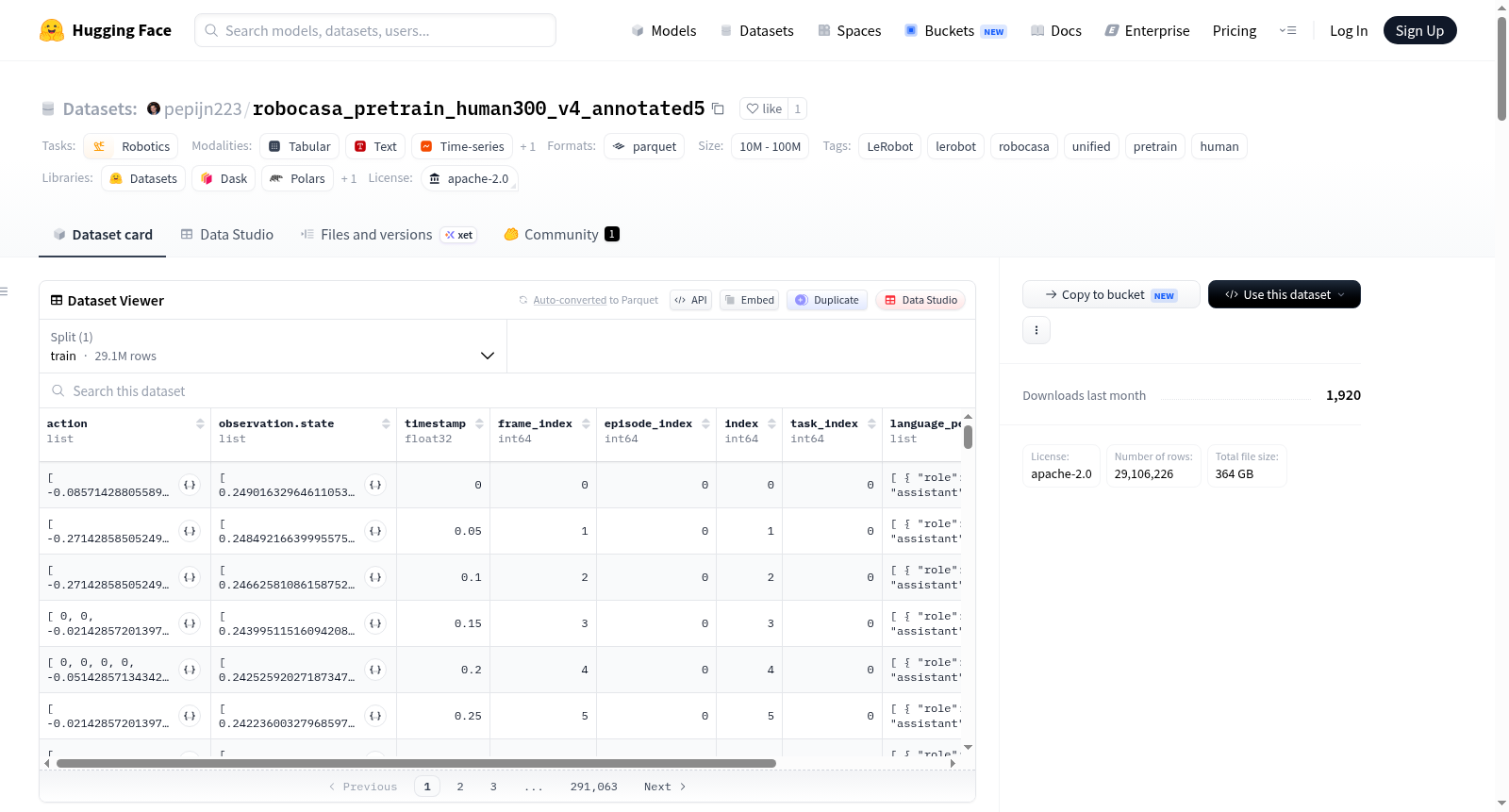Expand the Use this dataset dropdown

1284,294
